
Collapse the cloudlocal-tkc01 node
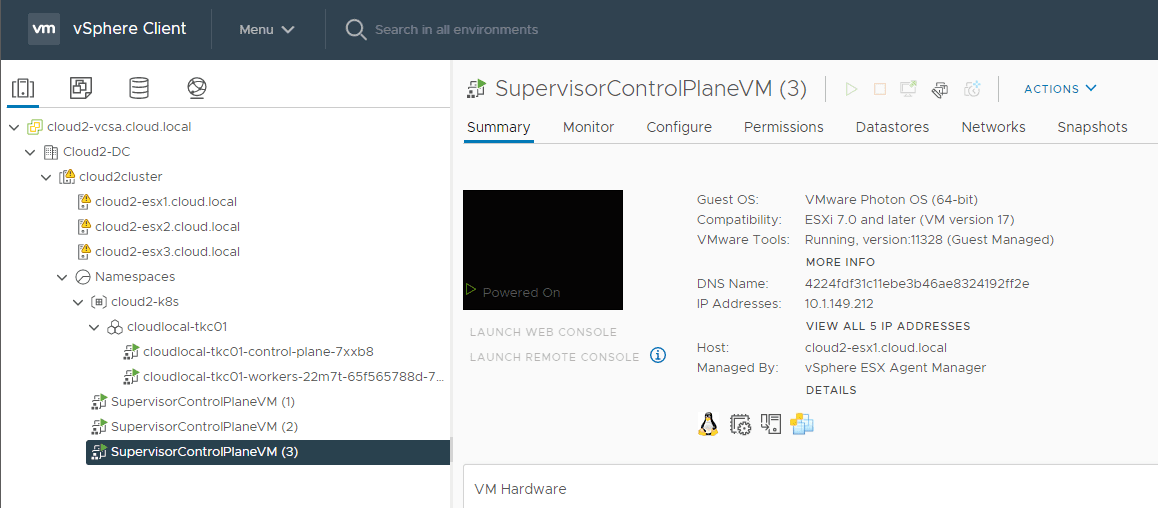pyautogui.click(x=94, y=327)
